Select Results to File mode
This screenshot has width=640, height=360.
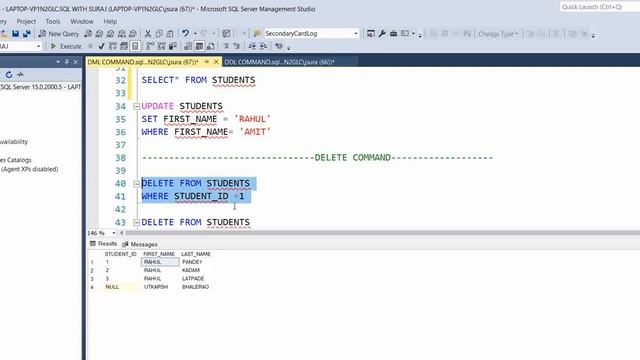(x=211, y=46)
